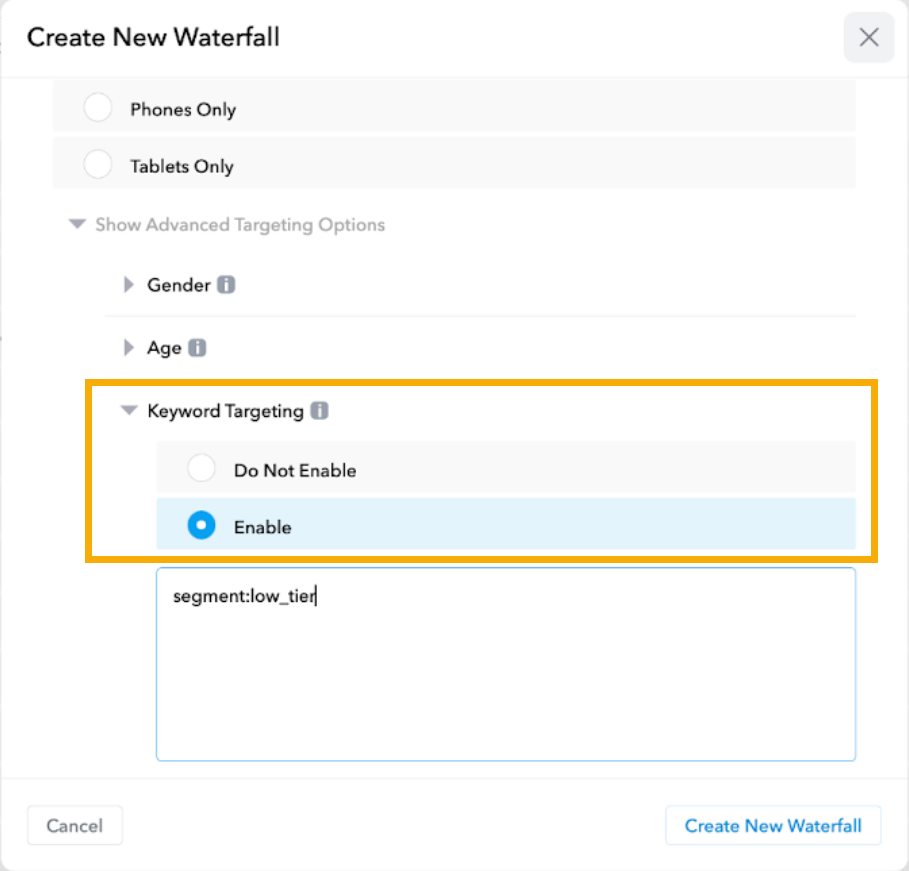
Task: Click the Create New Waterfall button
Action: coord(772,826)
